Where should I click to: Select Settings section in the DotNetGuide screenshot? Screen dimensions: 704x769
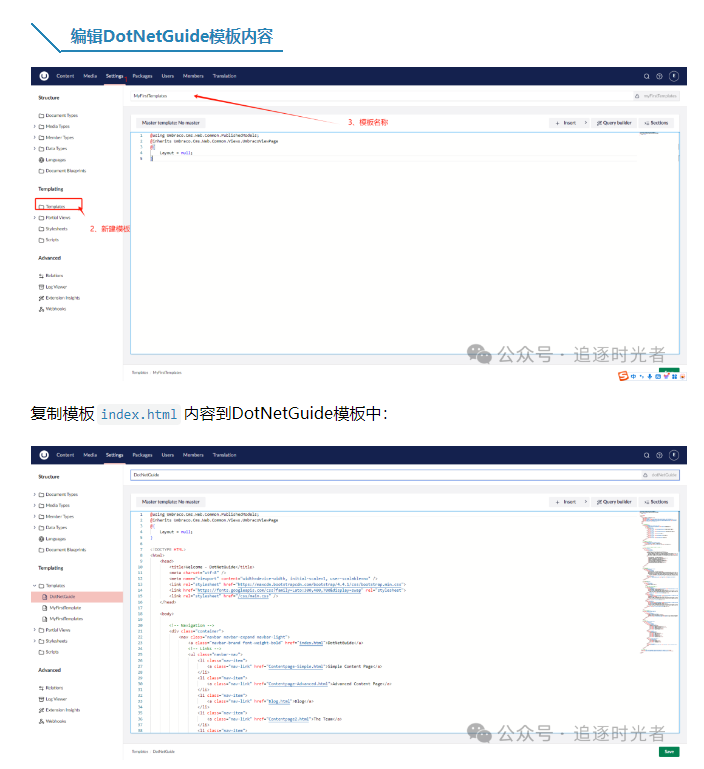tap(115, 455)
